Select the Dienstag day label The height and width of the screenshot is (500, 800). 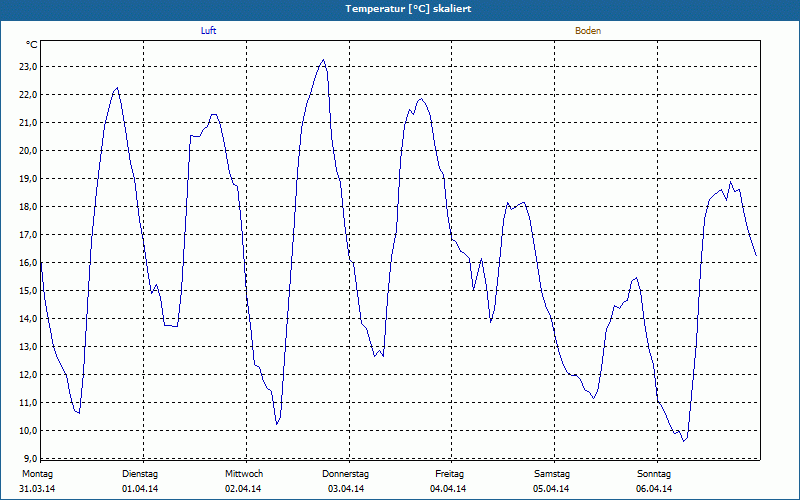tap(140, 474)
